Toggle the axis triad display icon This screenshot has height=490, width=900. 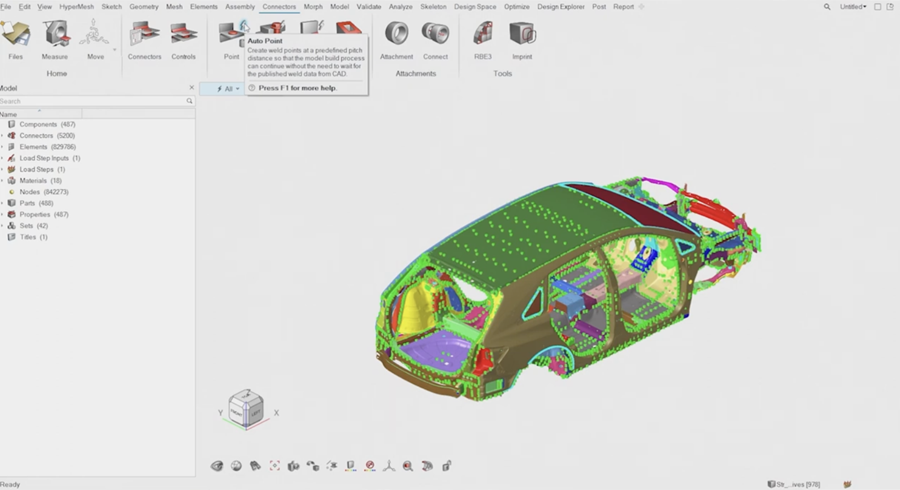pos(389,466)
